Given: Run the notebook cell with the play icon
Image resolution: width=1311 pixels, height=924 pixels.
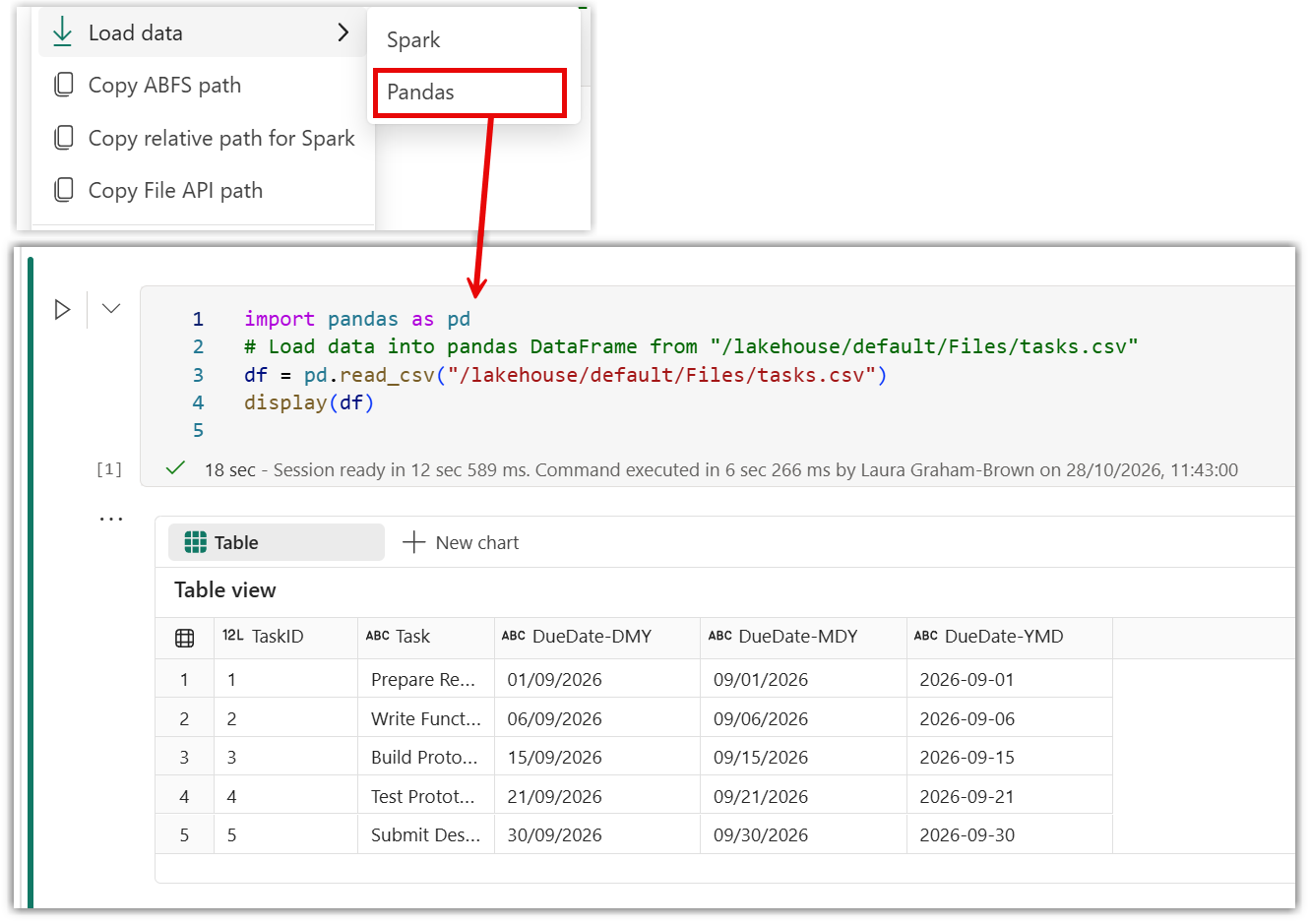Looking at the screenshot, I should click(62, 310).
